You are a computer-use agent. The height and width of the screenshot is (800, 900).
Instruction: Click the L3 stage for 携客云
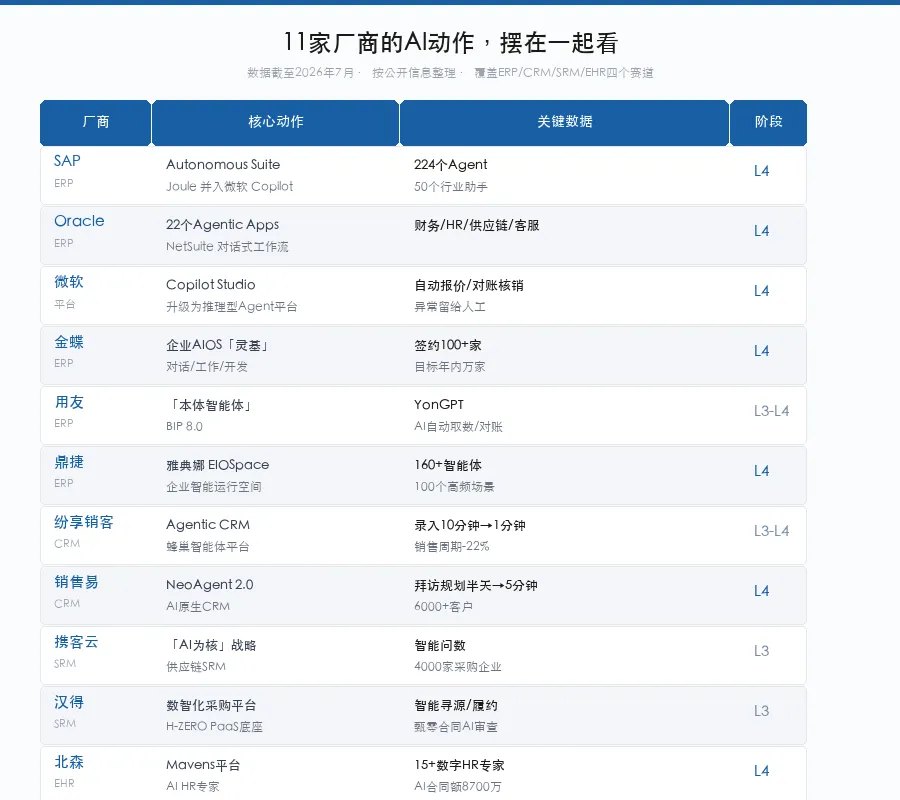(761, 651)
